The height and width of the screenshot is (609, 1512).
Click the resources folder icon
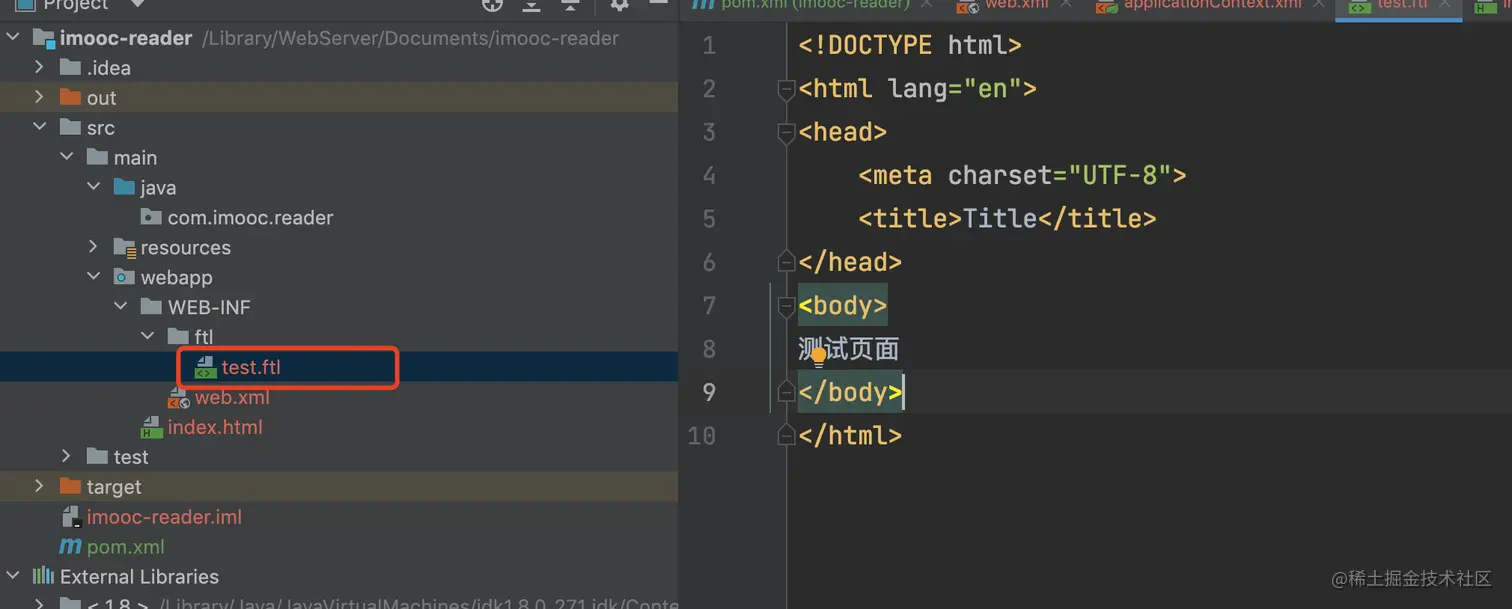tap(124, 247)
